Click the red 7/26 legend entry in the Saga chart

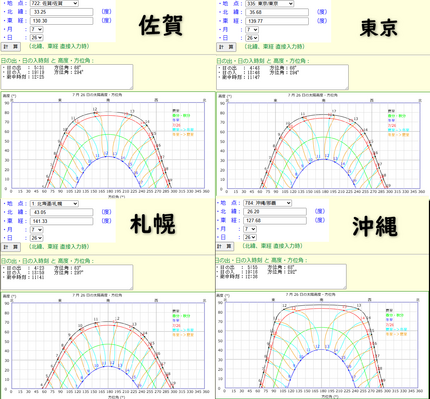pyautogui.click(x=175, y=125)
